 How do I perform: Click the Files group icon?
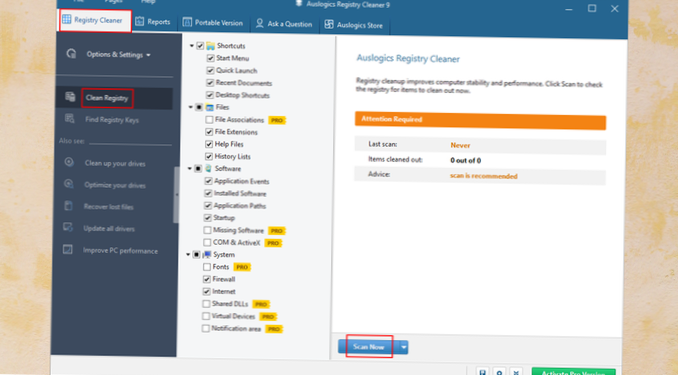click(x=210, y=107)
